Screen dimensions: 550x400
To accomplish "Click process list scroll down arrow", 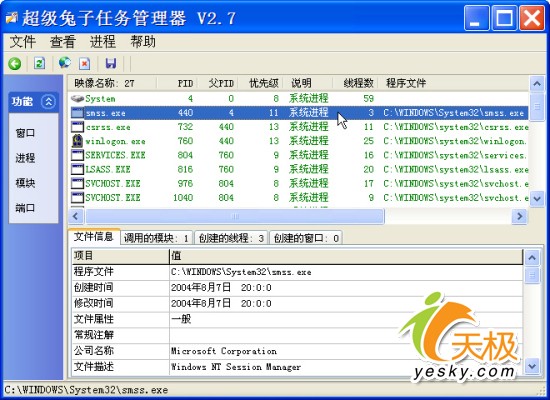I will [537, 199].
